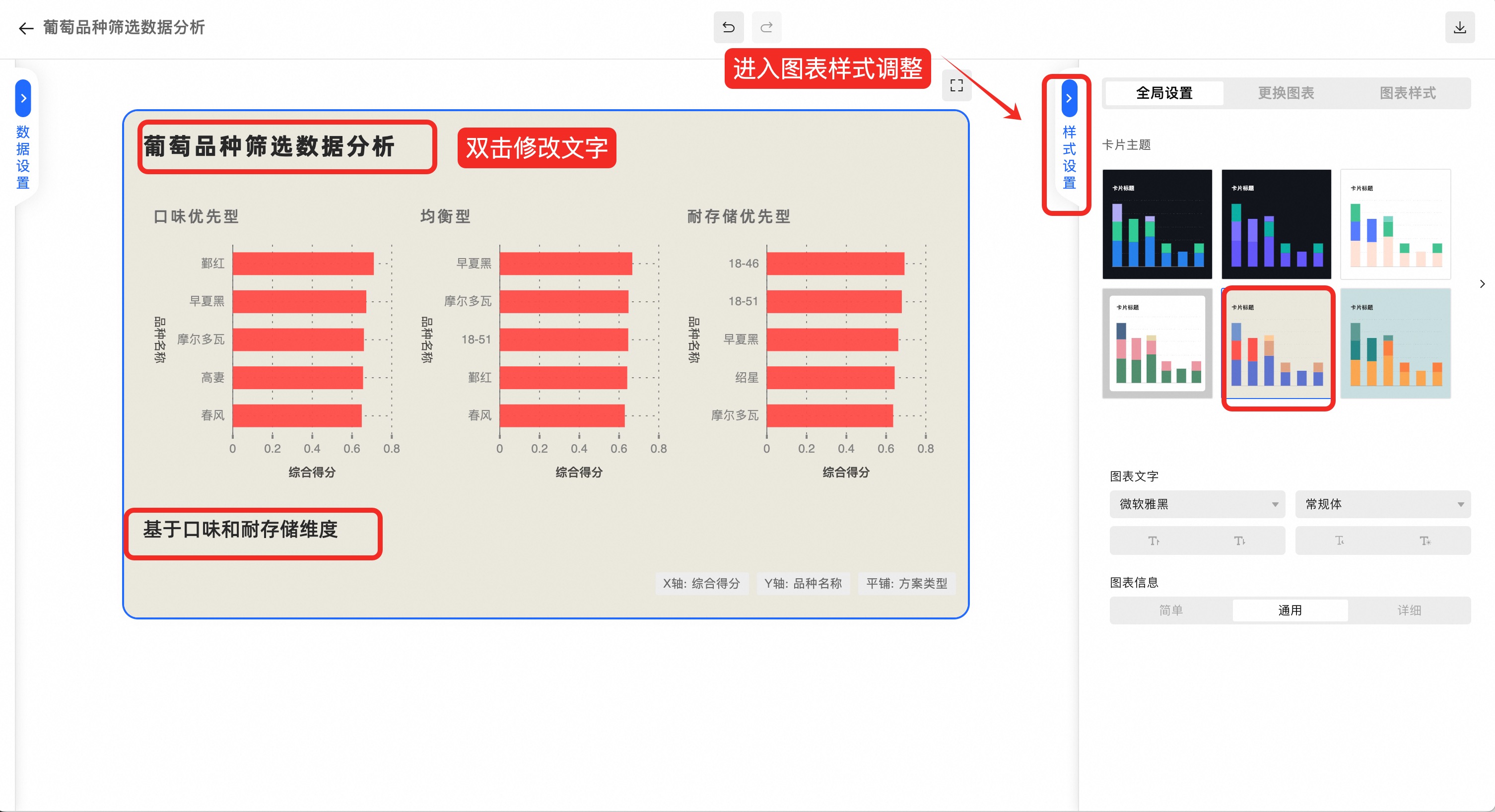Click the back arrow beside the title

(25, 28)
